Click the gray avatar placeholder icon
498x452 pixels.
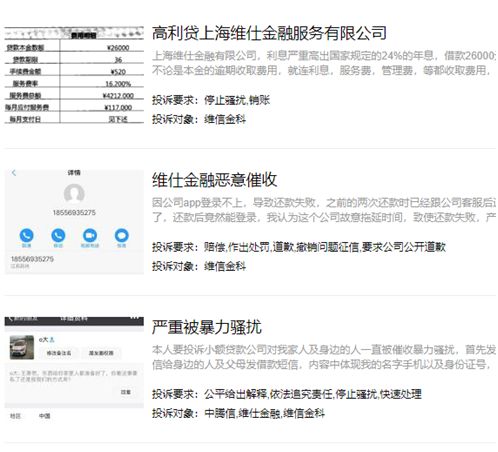tap(74, 194)
